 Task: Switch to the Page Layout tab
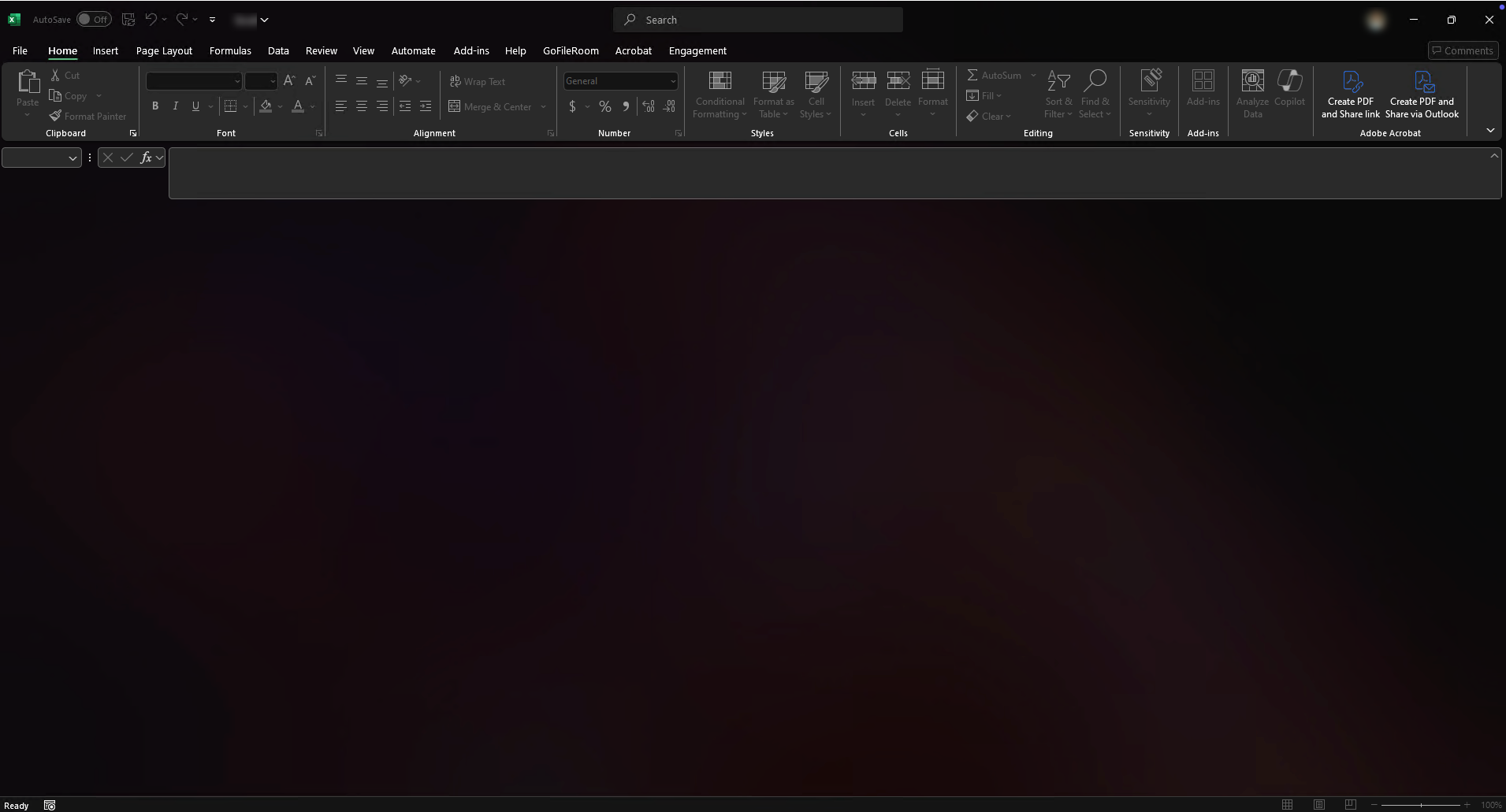point(164,50)
